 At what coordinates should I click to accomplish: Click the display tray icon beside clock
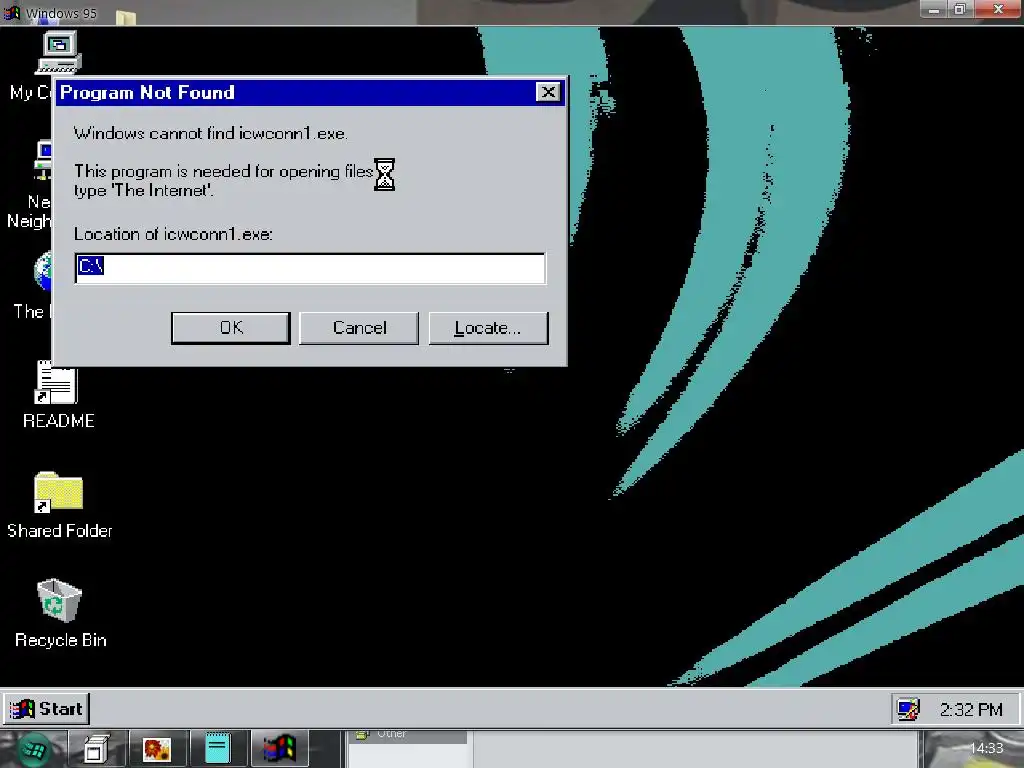[908, 709]
